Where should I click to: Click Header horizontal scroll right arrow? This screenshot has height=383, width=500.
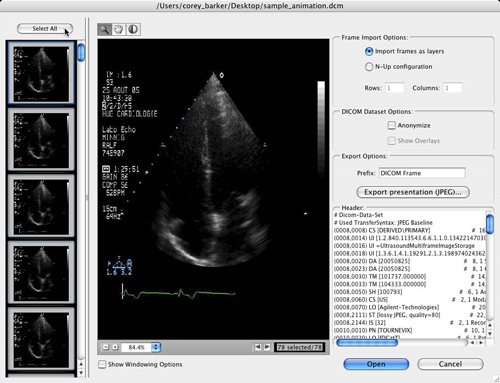point(481,343)
